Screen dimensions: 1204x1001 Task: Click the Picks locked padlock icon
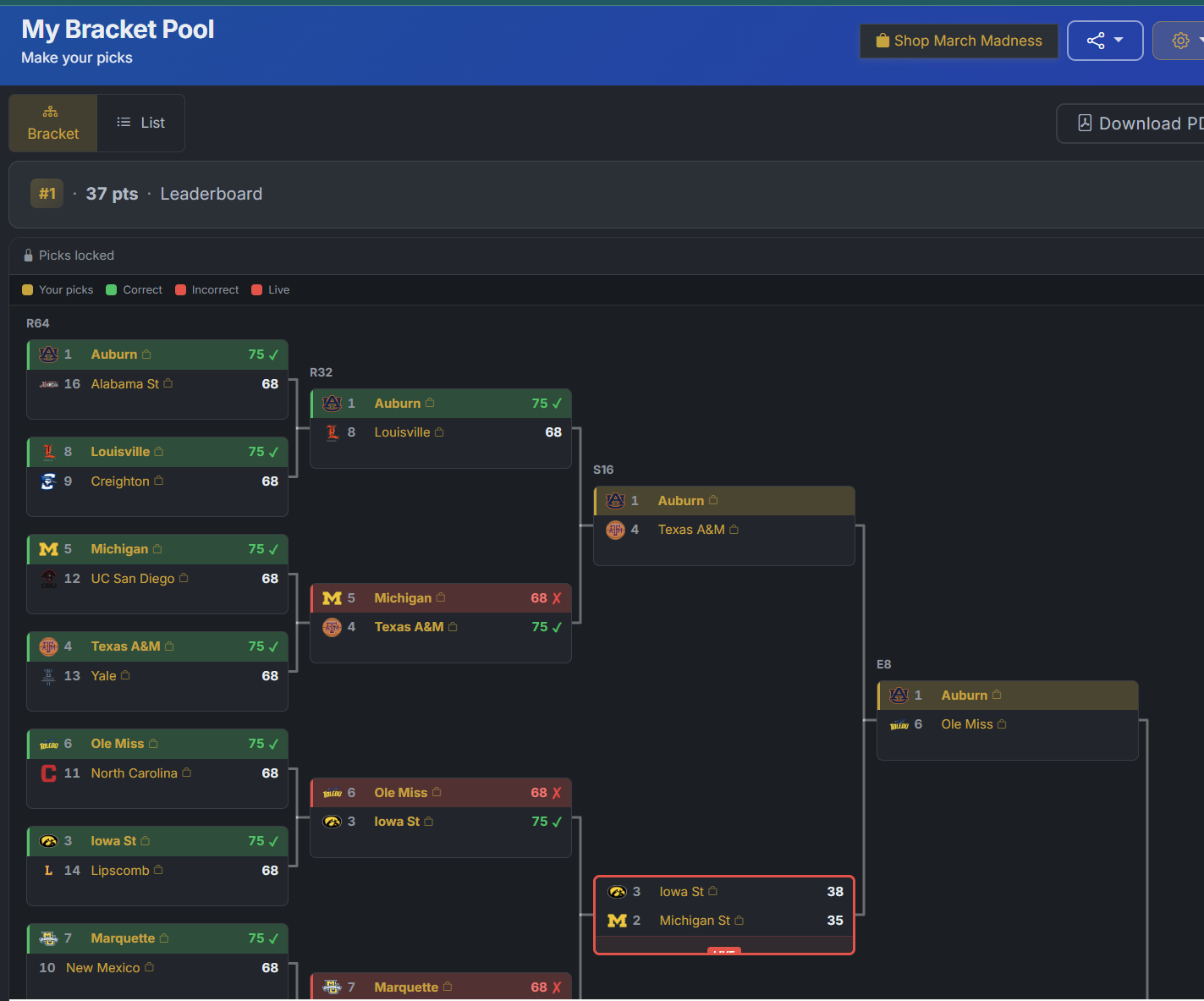click(28, 256)
